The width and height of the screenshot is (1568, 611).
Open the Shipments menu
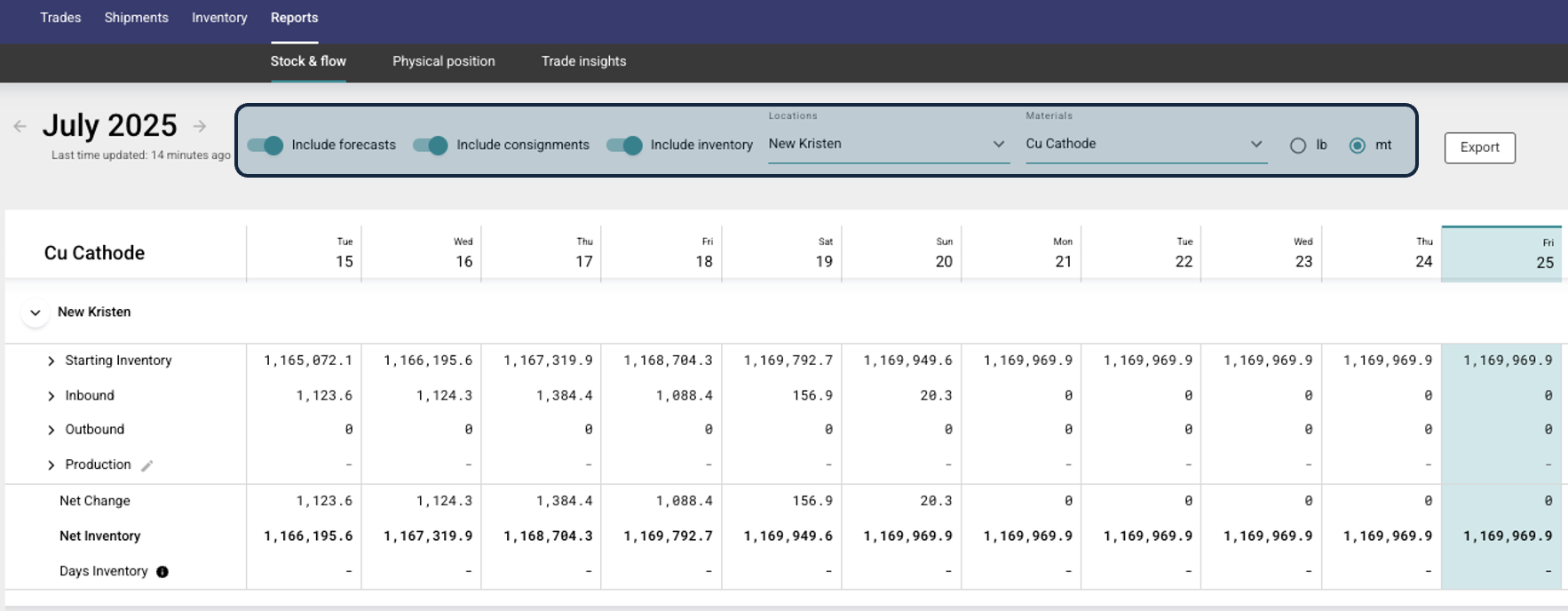pos(136,18)
